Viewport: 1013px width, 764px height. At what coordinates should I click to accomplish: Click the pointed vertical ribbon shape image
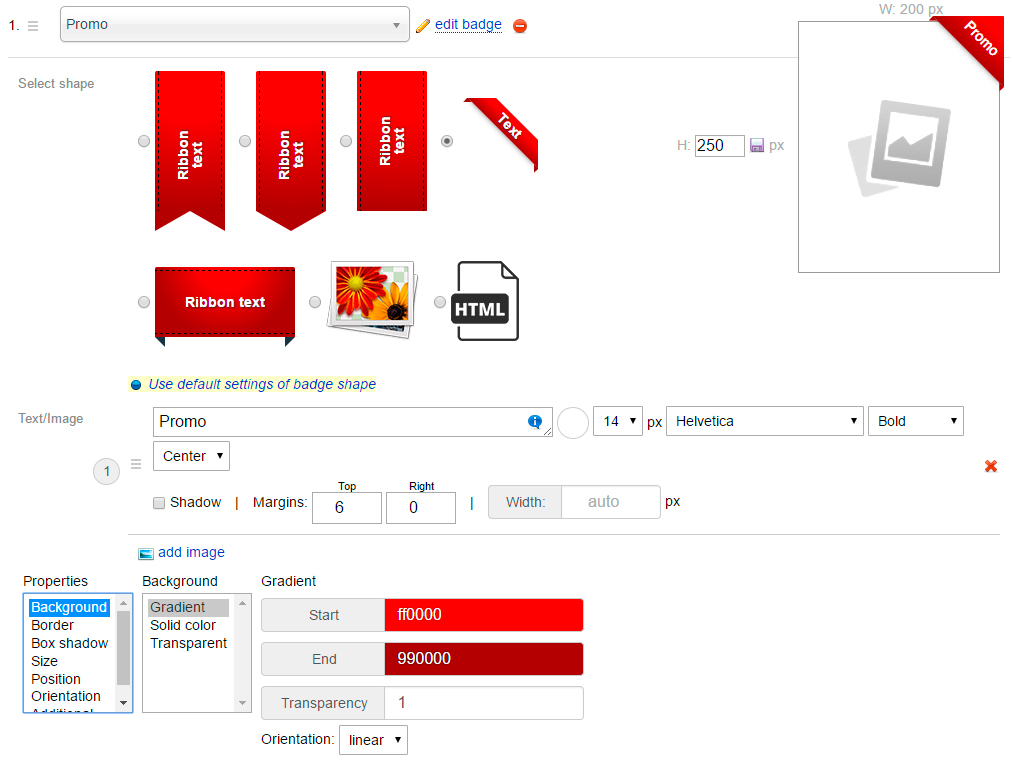[291, 150]
